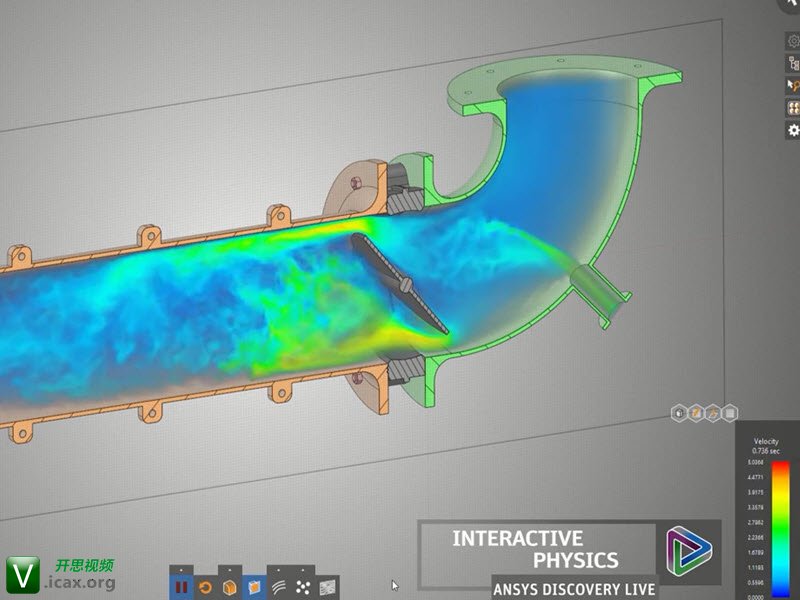Restart simulation with orange circular arrow

pos(206,587)
